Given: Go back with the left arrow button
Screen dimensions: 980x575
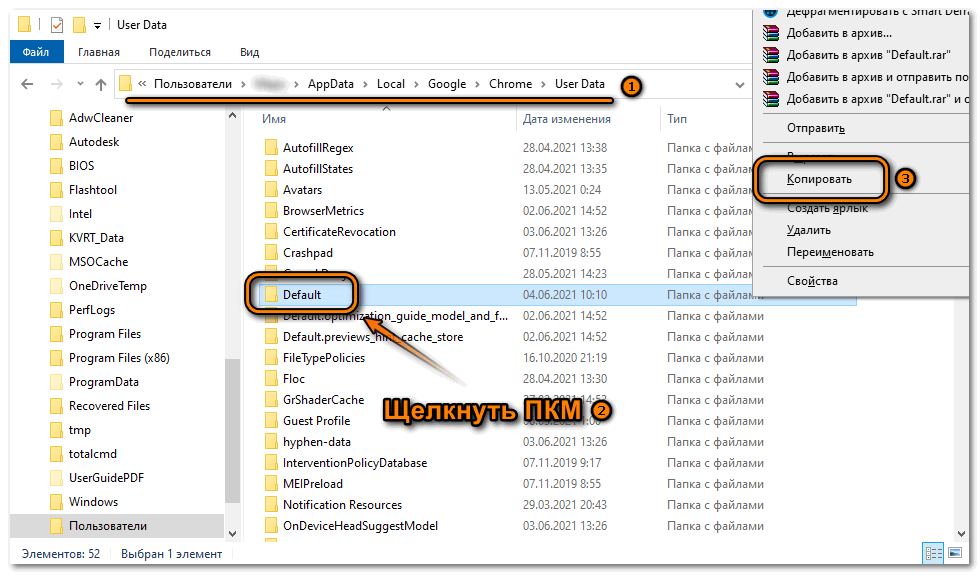Looking at the screenshot, I should pyautogui.click(x=27, y=84).
